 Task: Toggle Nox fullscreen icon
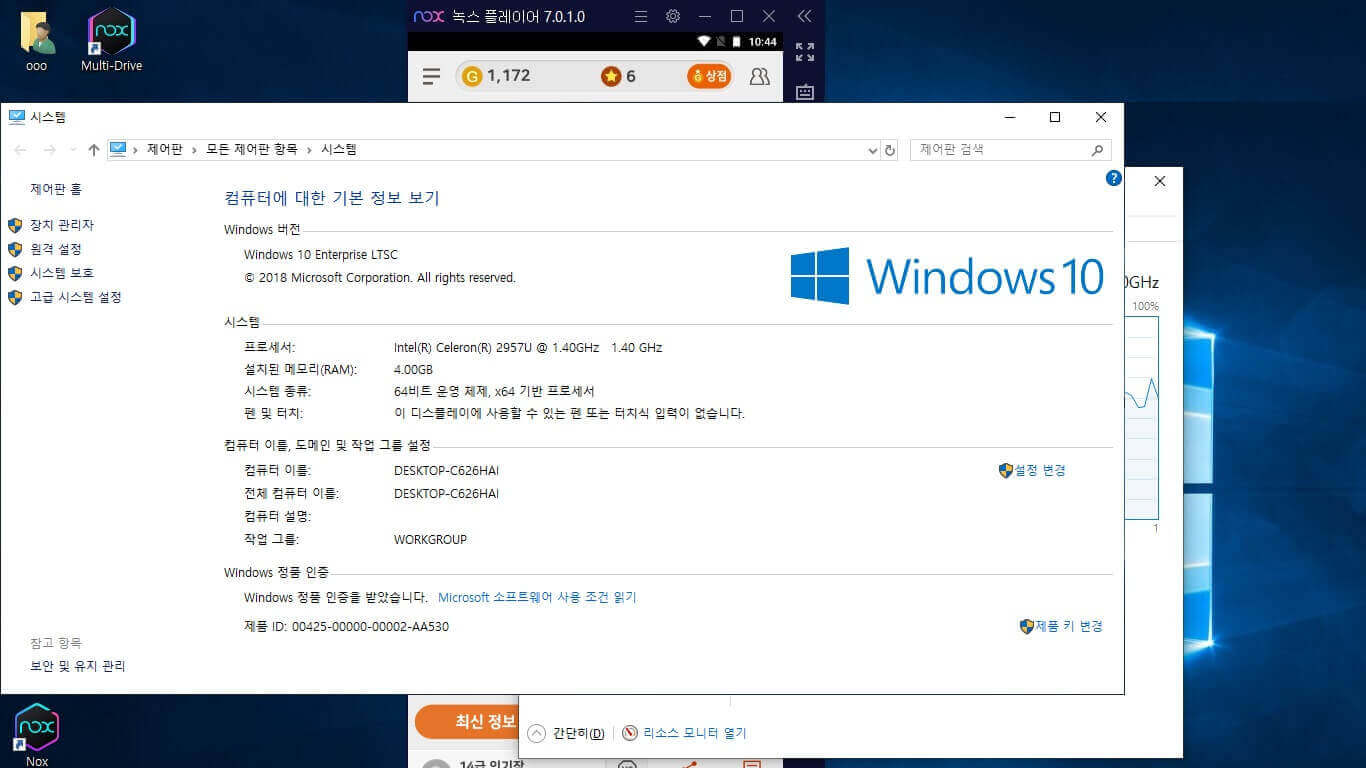(804, 52)
